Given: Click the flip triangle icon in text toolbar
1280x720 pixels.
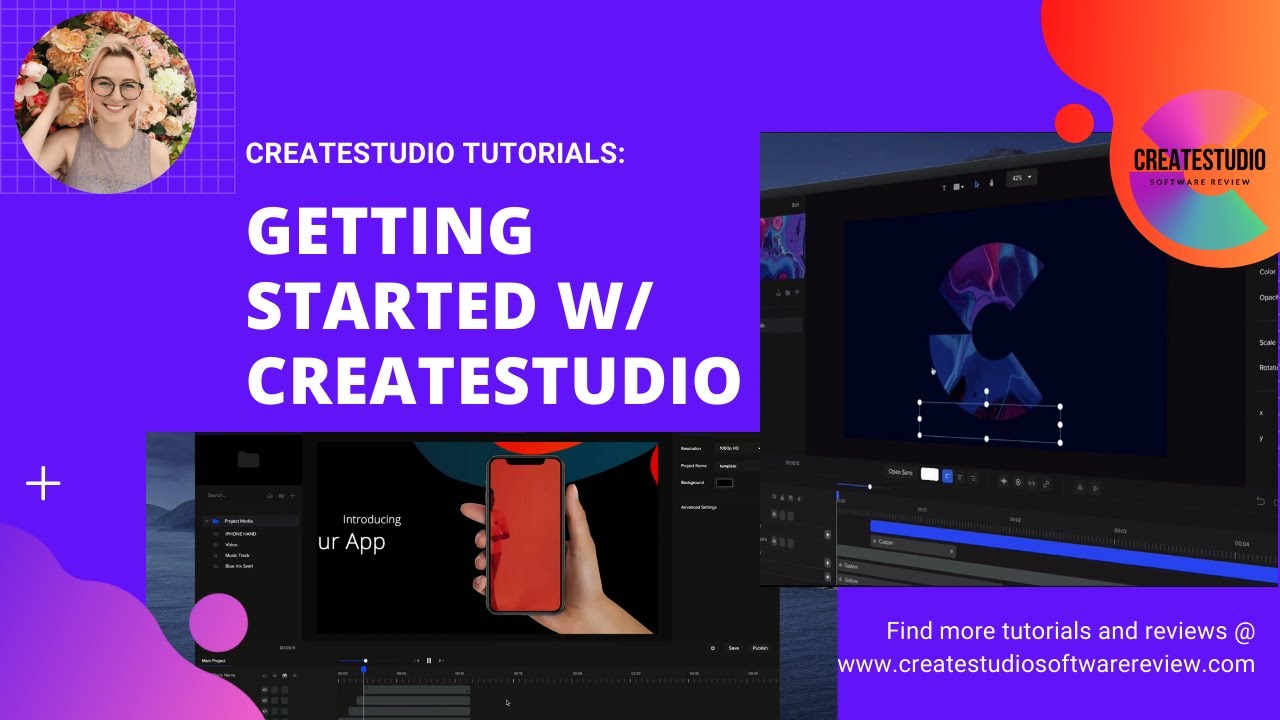Looking at the screenshot, I should tap(1080, 487).
